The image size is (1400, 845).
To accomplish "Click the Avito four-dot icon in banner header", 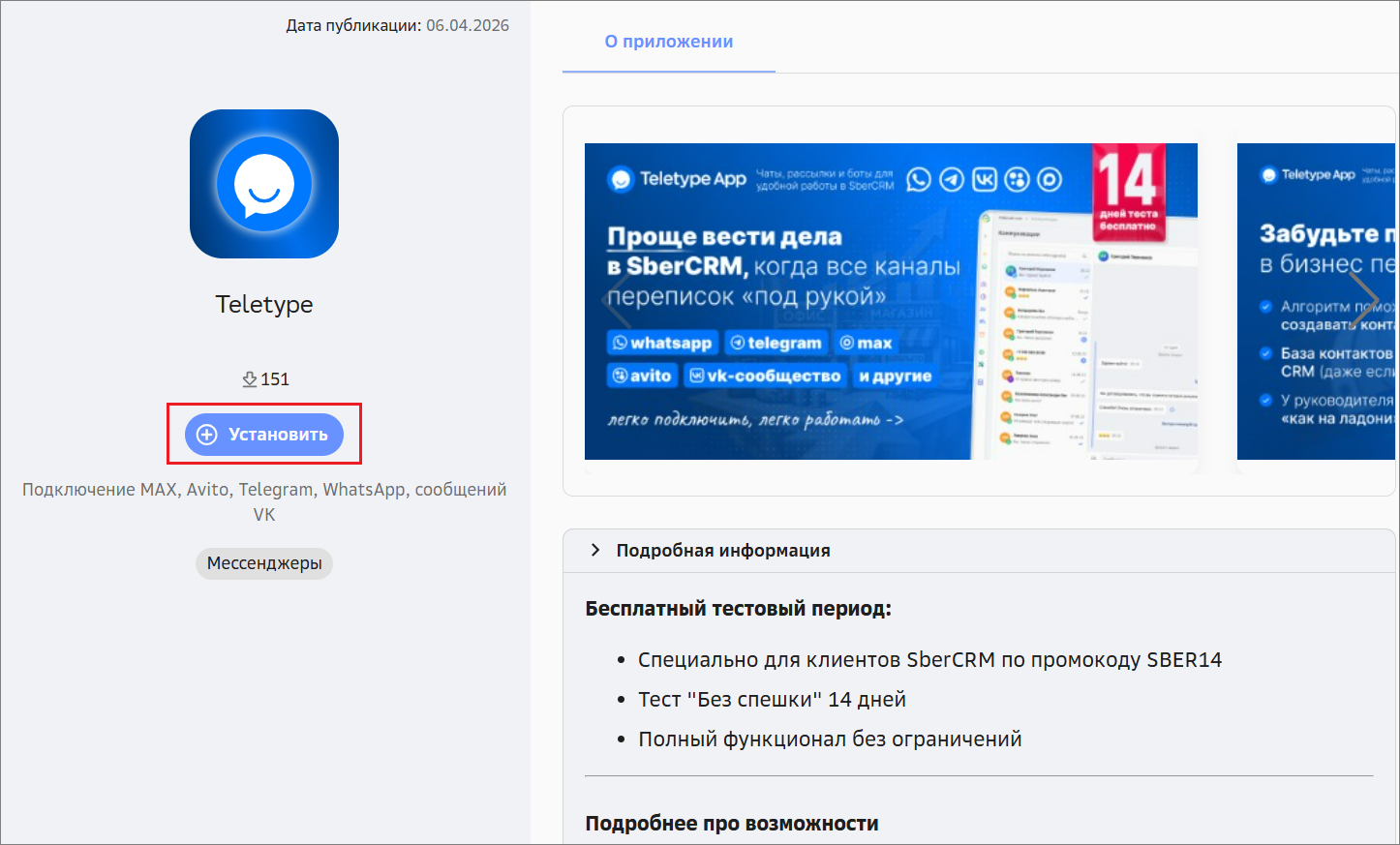I will click(x=1017, y=179).
